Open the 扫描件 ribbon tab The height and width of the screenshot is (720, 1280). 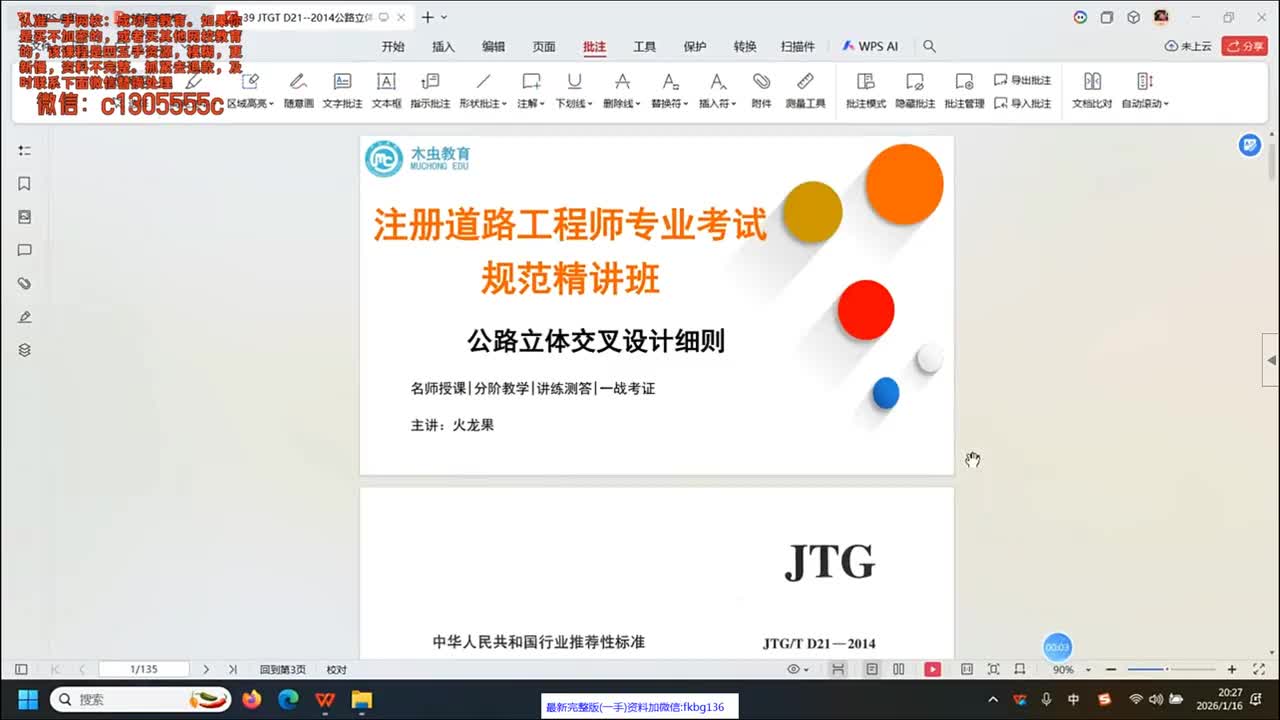coord(798,46)
